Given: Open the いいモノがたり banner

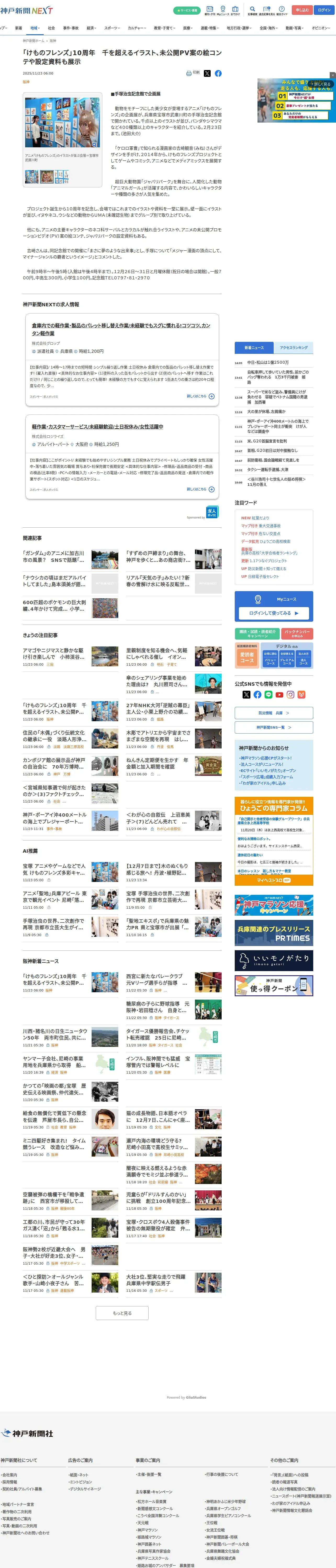Looking at the screenshot, I should coord(274,960).
